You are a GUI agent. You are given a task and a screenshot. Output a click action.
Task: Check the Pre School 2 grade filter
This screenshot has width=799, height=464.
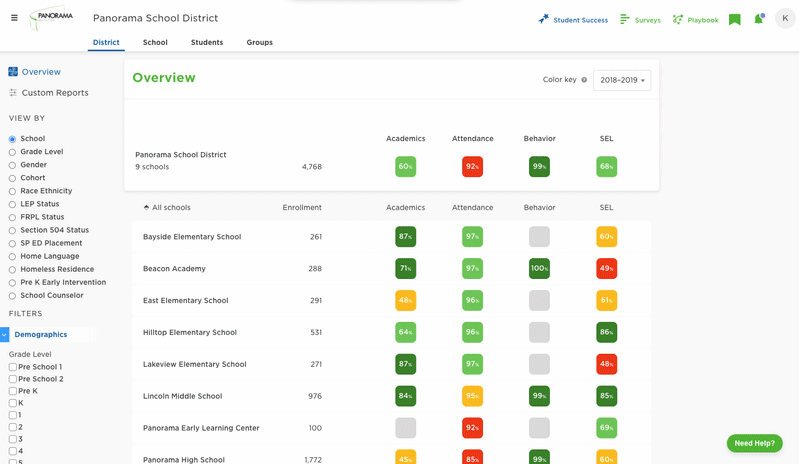[x=13, y=379]
